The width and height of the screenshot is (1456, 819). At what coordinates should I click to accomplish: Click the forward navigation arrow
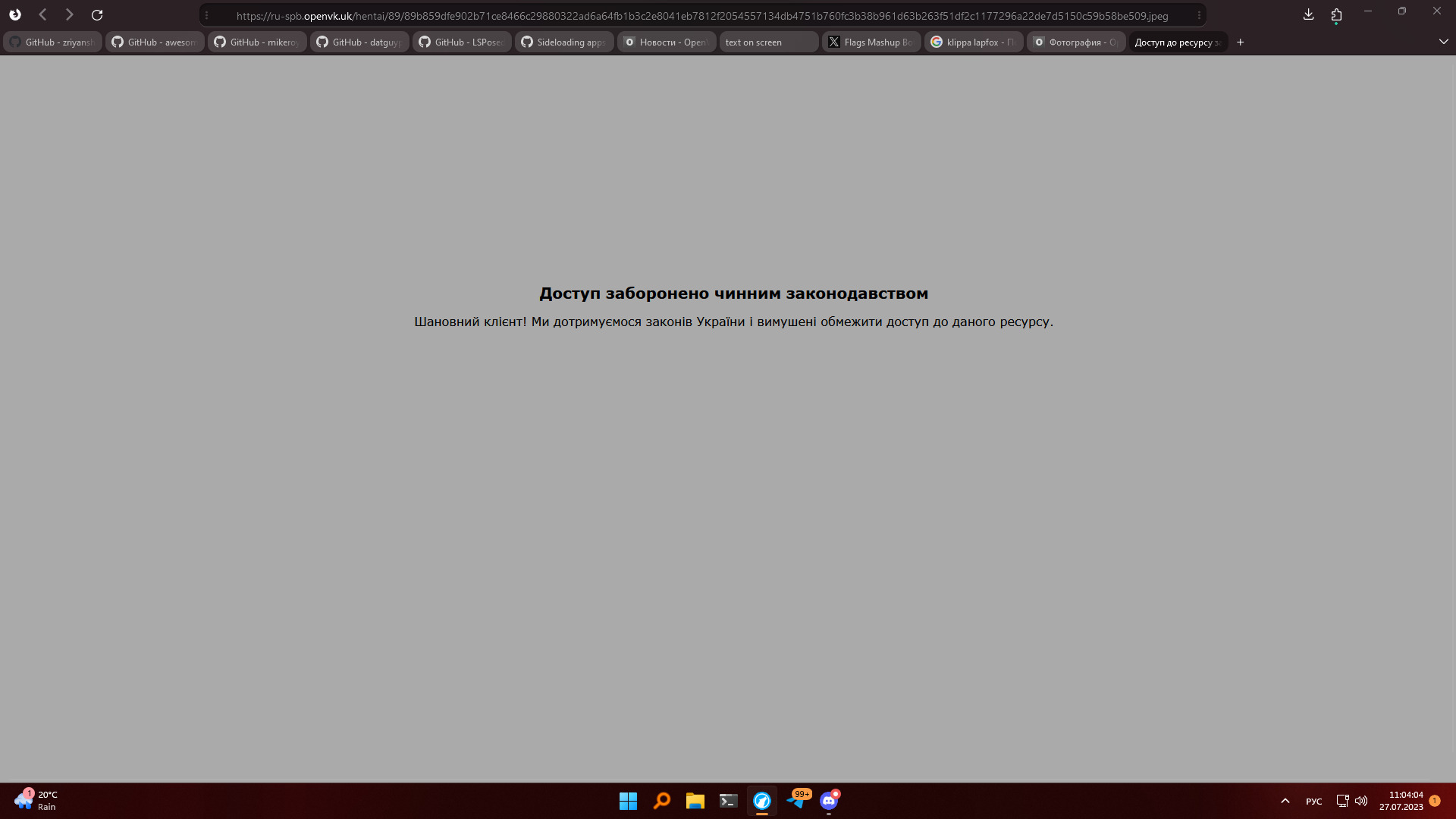click(x=70, y=15)
